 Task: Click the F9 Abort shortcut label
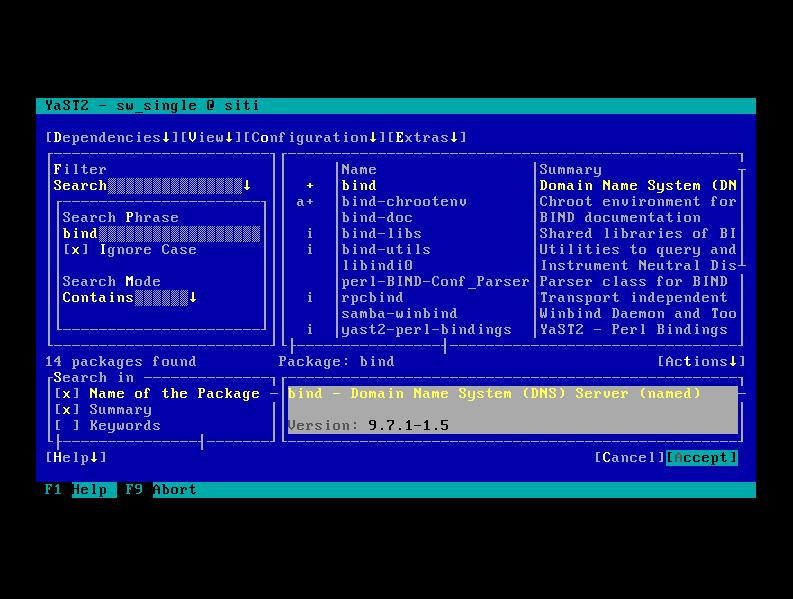point(161,490)
